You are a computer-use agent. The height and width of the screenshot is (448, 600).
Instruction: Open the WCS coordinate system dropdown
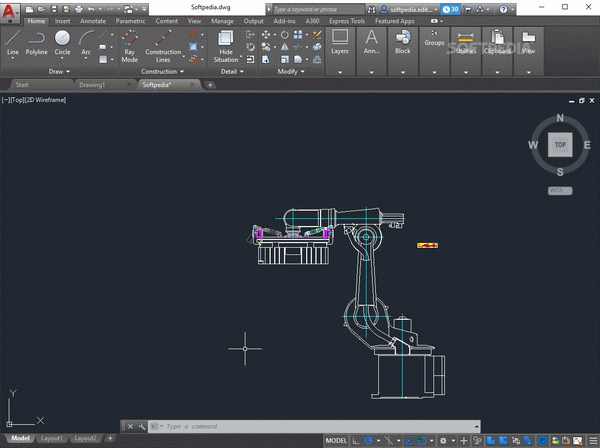tap(560, 191)
